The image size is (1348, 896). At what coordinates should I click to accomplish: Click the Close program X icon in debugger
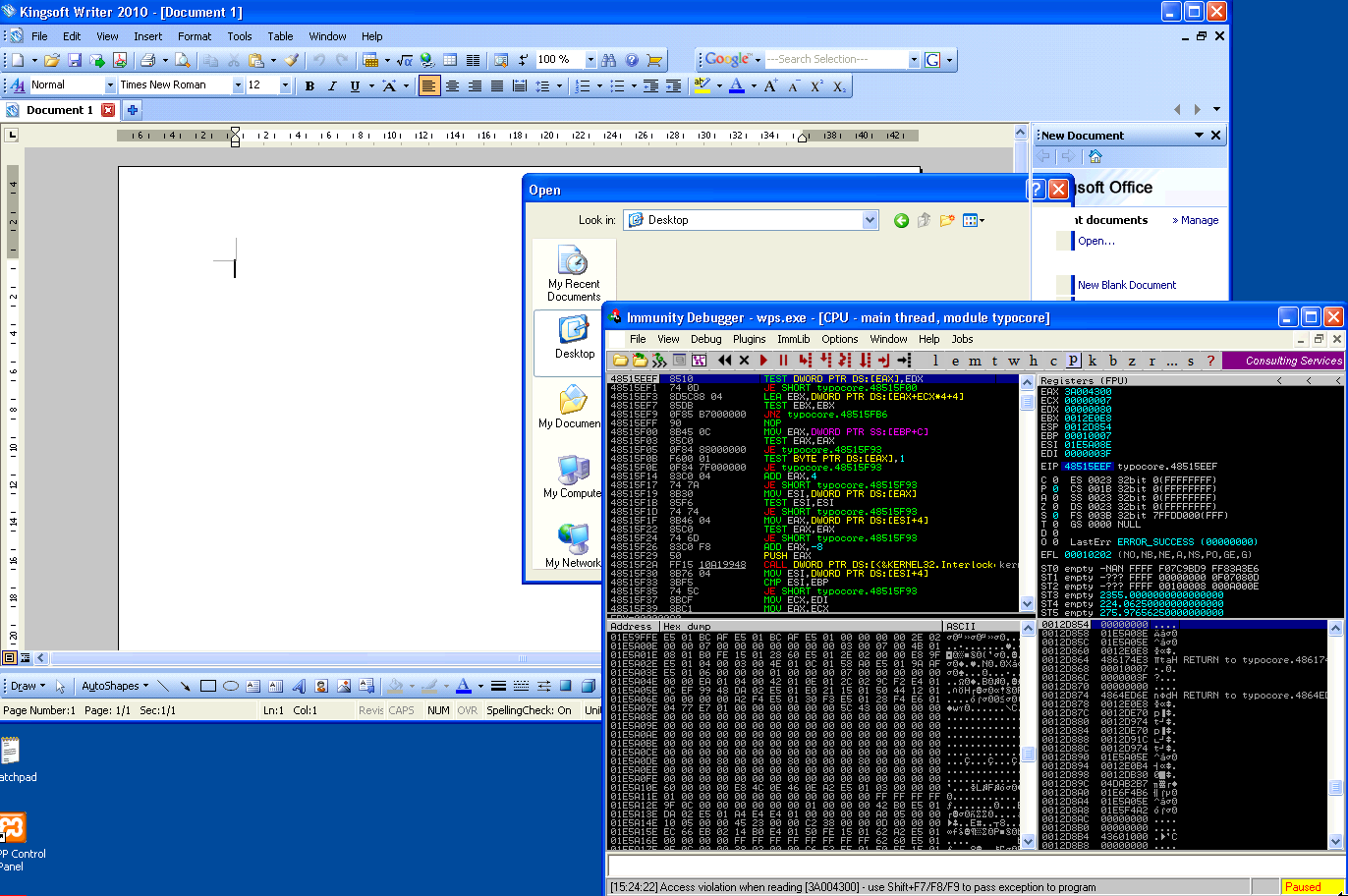tap(744, 361)
